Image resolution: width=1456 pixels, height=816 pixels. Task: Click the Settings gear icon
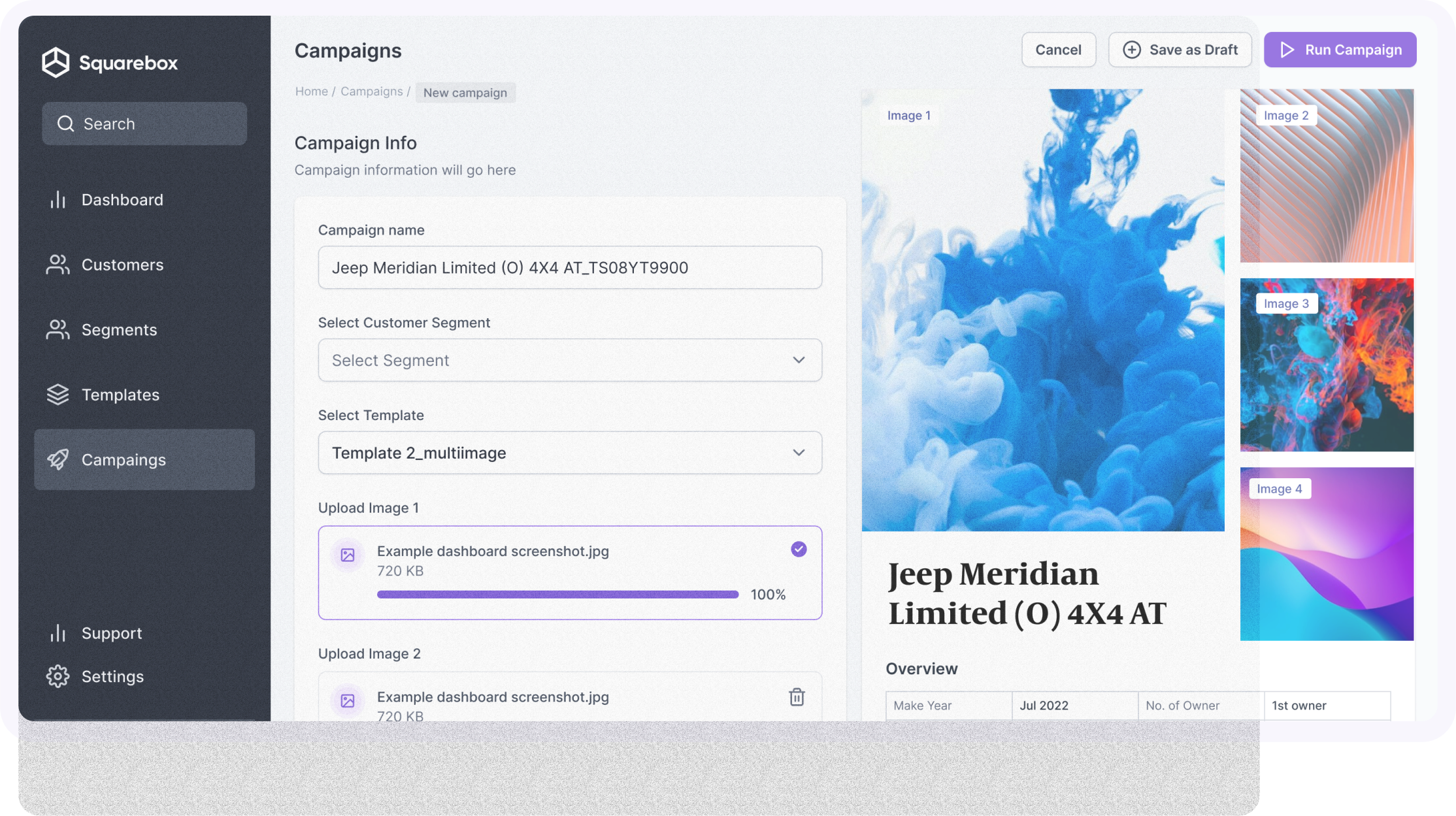click(58, 676)
